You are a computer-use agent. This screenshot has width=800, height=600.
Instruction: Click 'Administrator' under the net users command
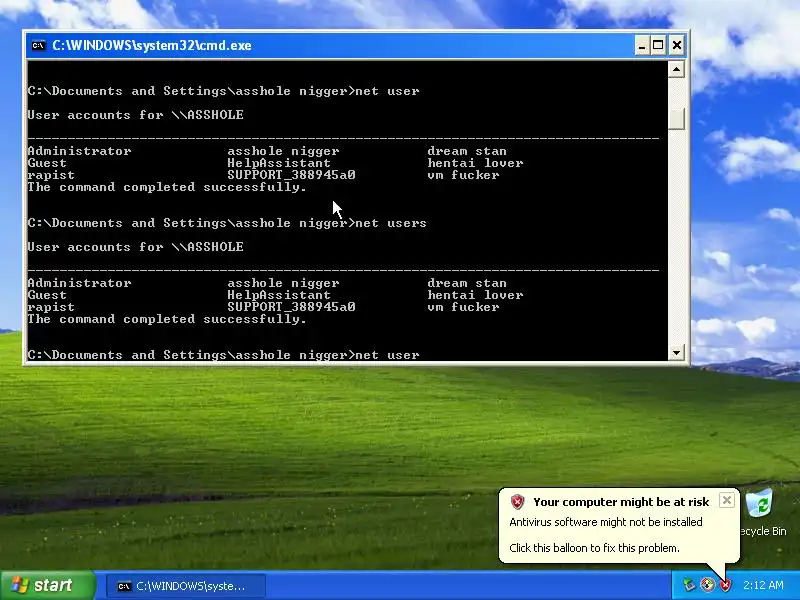click(x=80, y=283)
